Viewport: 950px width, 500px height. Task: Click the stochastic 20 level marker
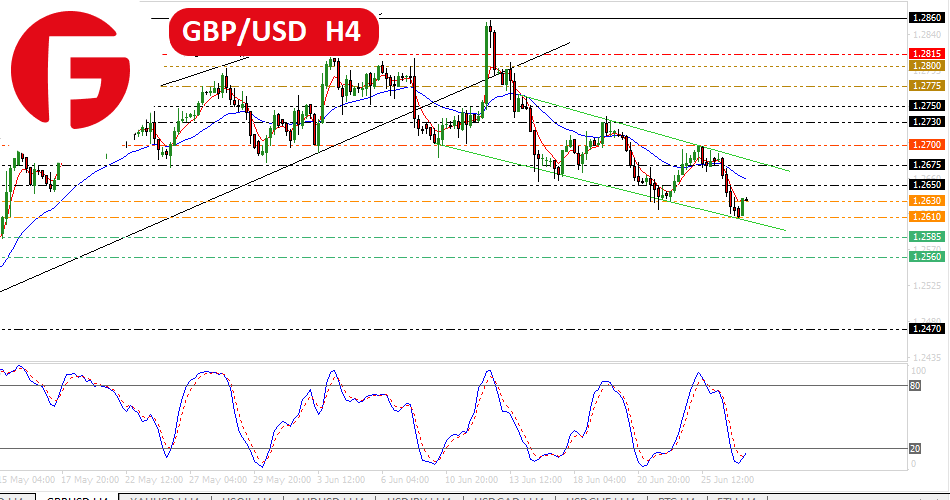pos(914,449)
